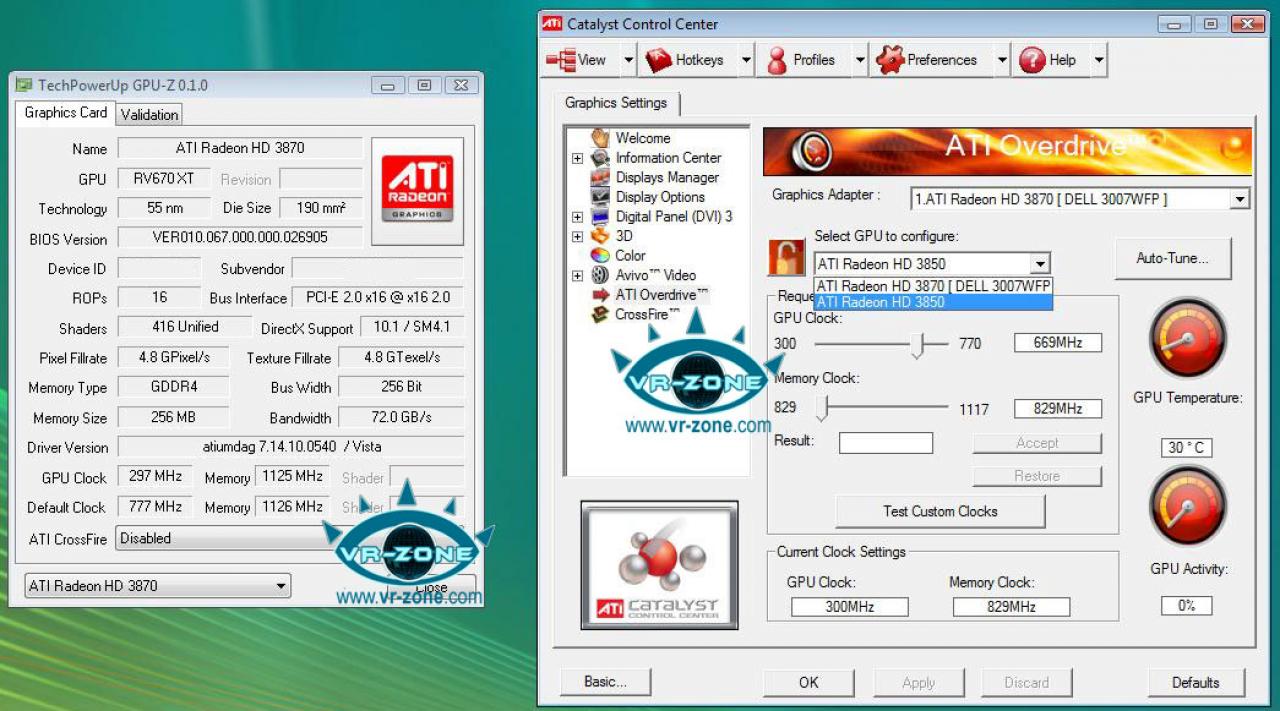Click the Basic... button
1280x711 pixels.
click(605, 682)
